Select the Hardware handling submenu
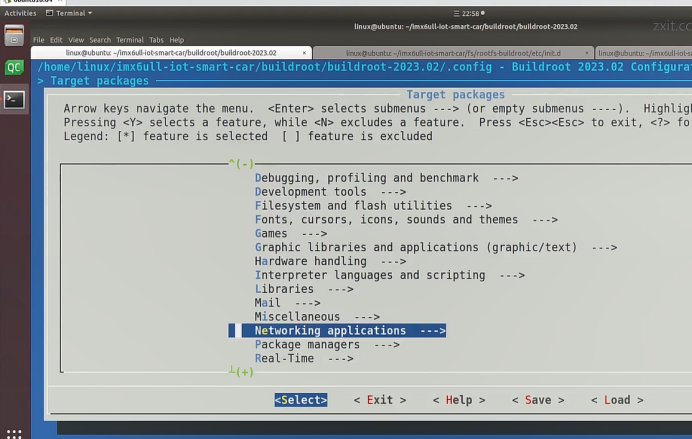 [330, 261]
